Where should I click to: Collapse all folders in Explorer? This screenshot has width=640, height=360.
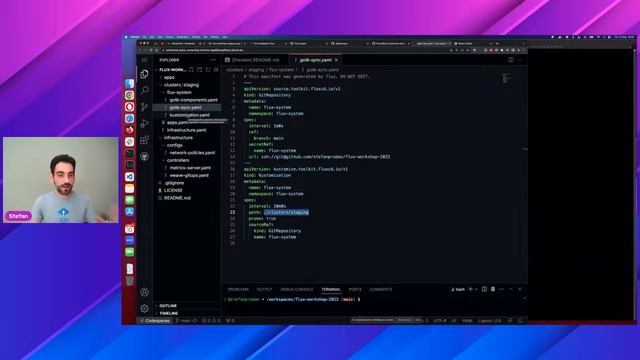216,70
